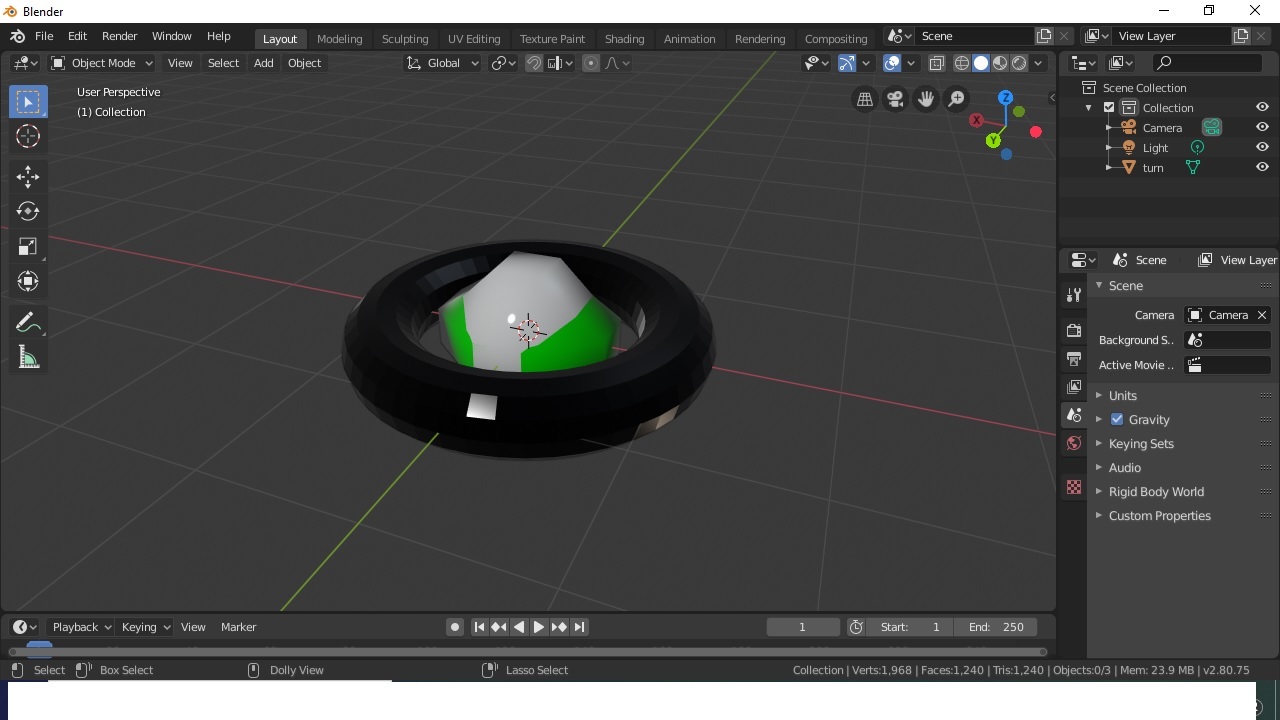
Task: Switch to the Sculpting workspace tab
Action: 405,39
